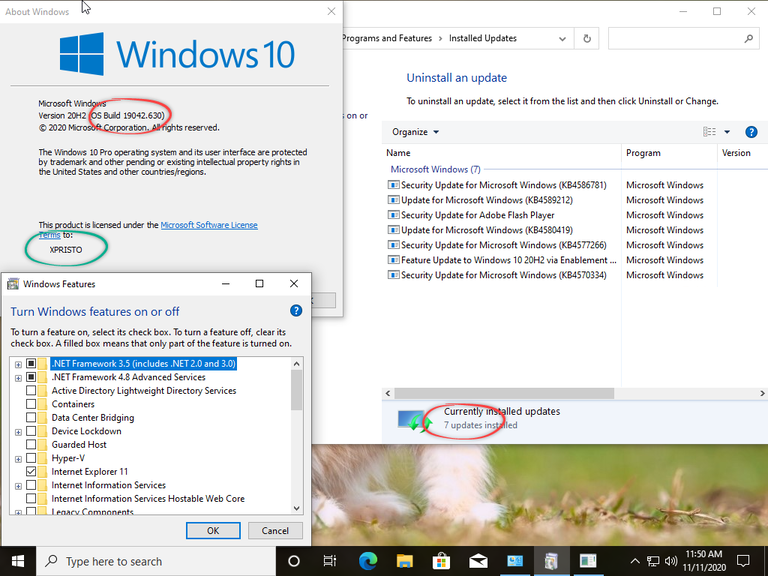Collapse the Microsoft Windows (7) group
The height and width of the screenshot is (576, 768).
435,169
